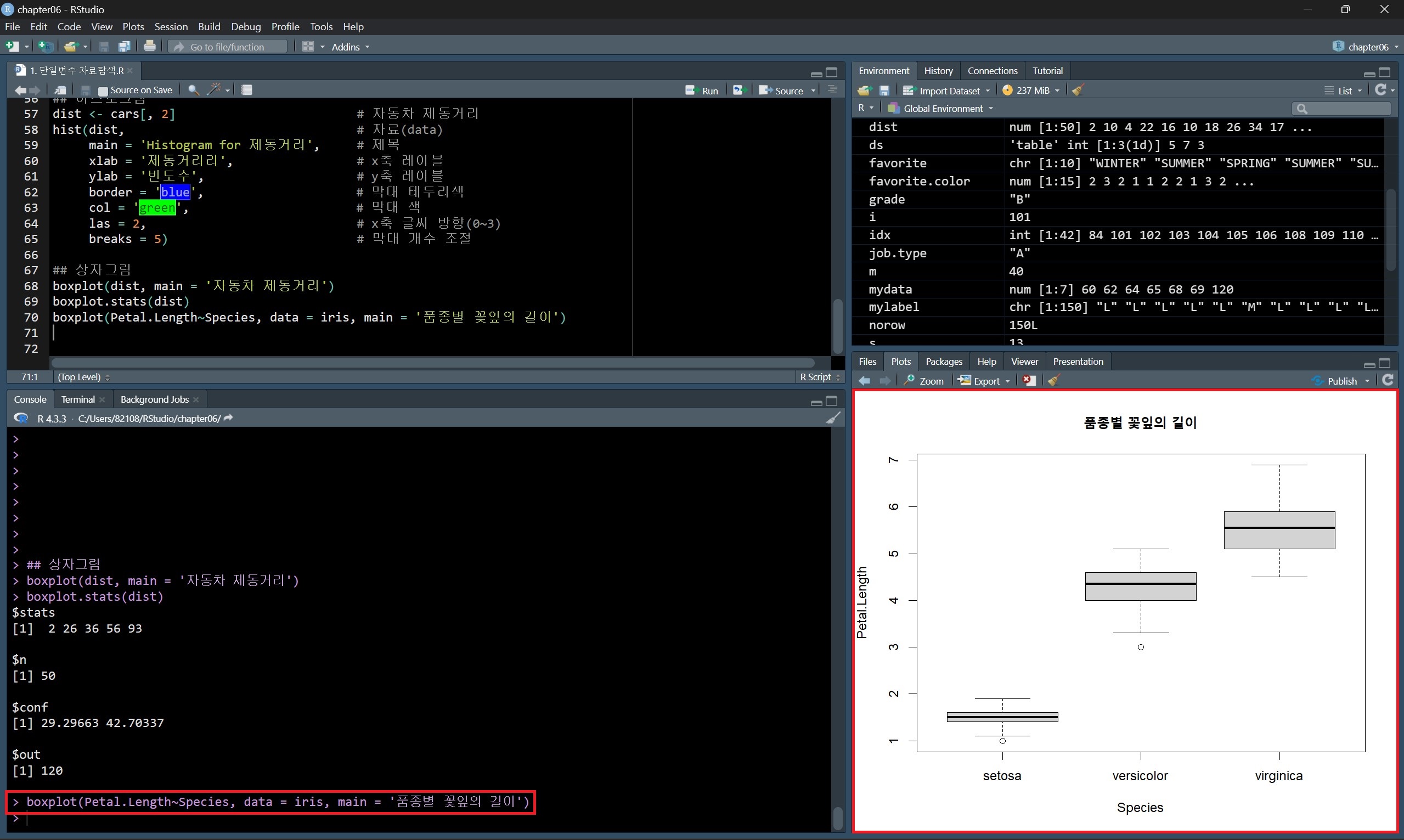The height and width of the screenshot is (840, 1404).
Task: Enable the Source on Save checkbox
Action: [x=103, y=91]
